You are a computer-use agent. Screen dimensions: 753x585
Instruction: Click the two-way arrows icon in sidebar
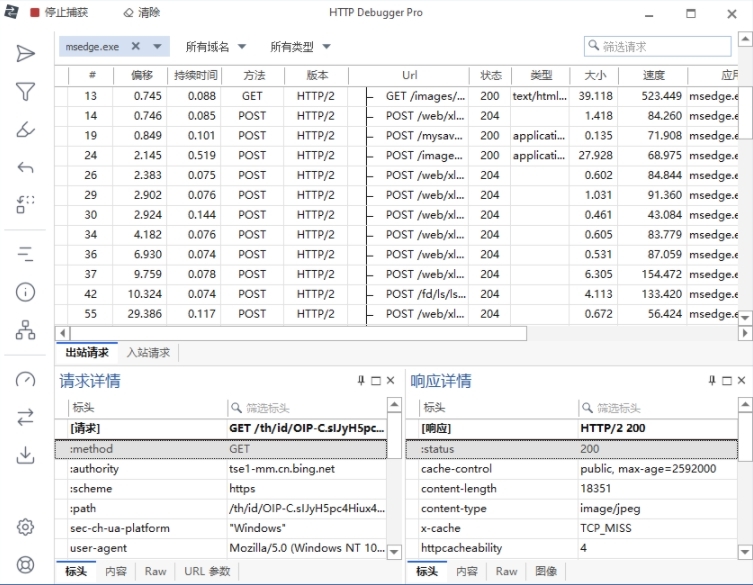[25, 417]
